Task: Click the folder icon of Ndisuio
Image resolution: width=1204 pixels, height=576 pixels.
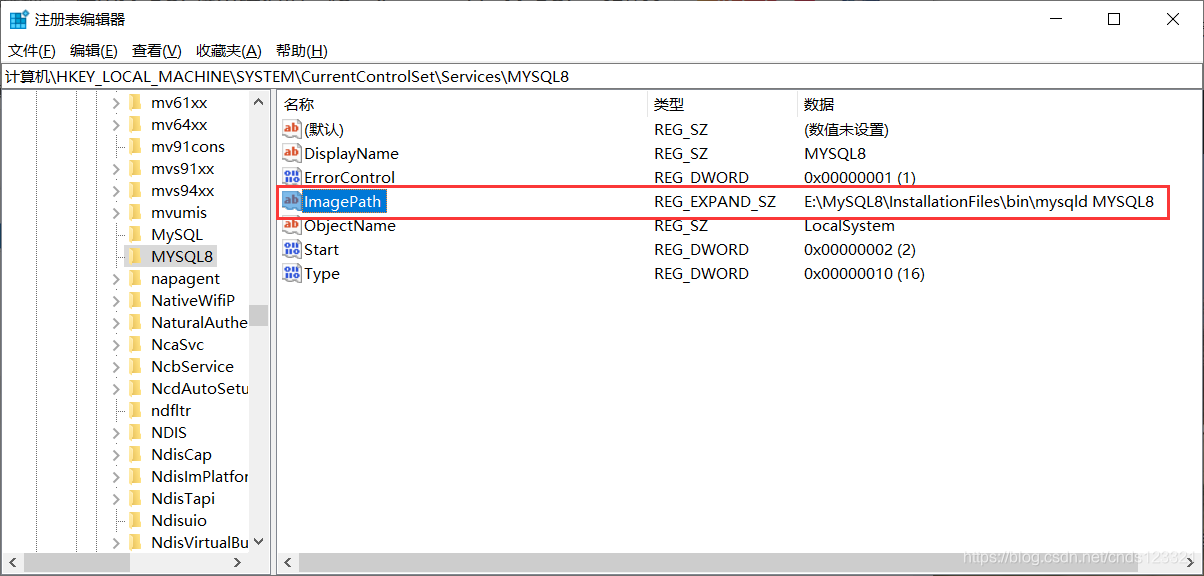Action: click(136, 520)
